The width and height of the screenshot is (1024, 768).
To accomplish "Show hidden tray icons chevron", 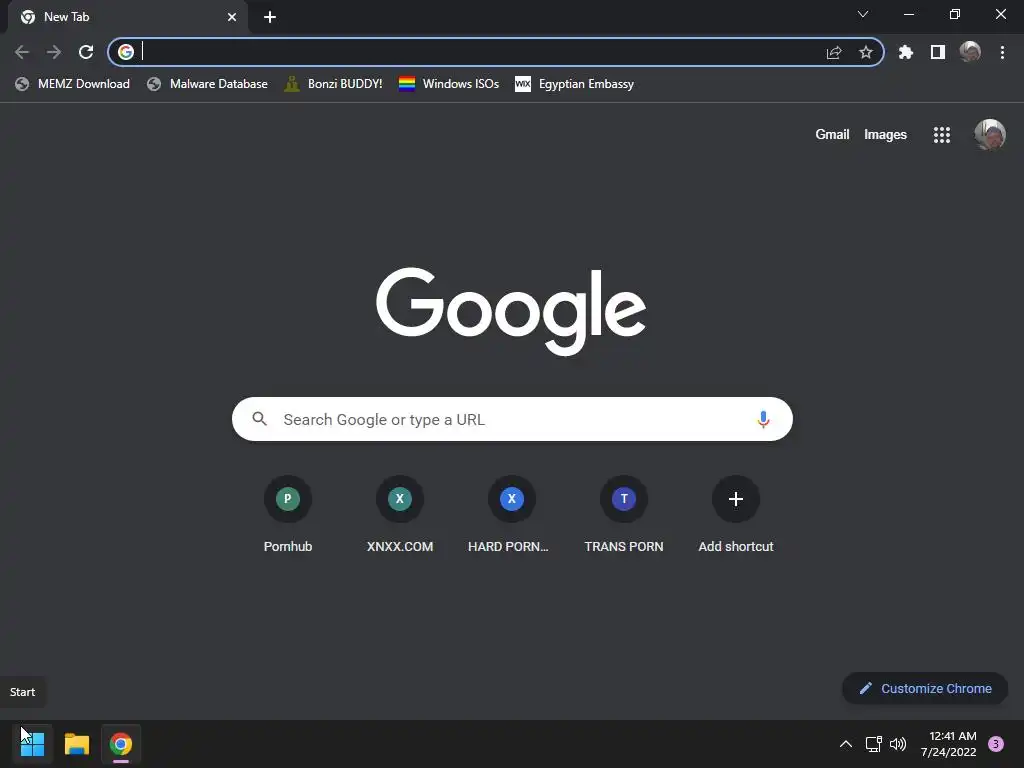I will [846, 744].
